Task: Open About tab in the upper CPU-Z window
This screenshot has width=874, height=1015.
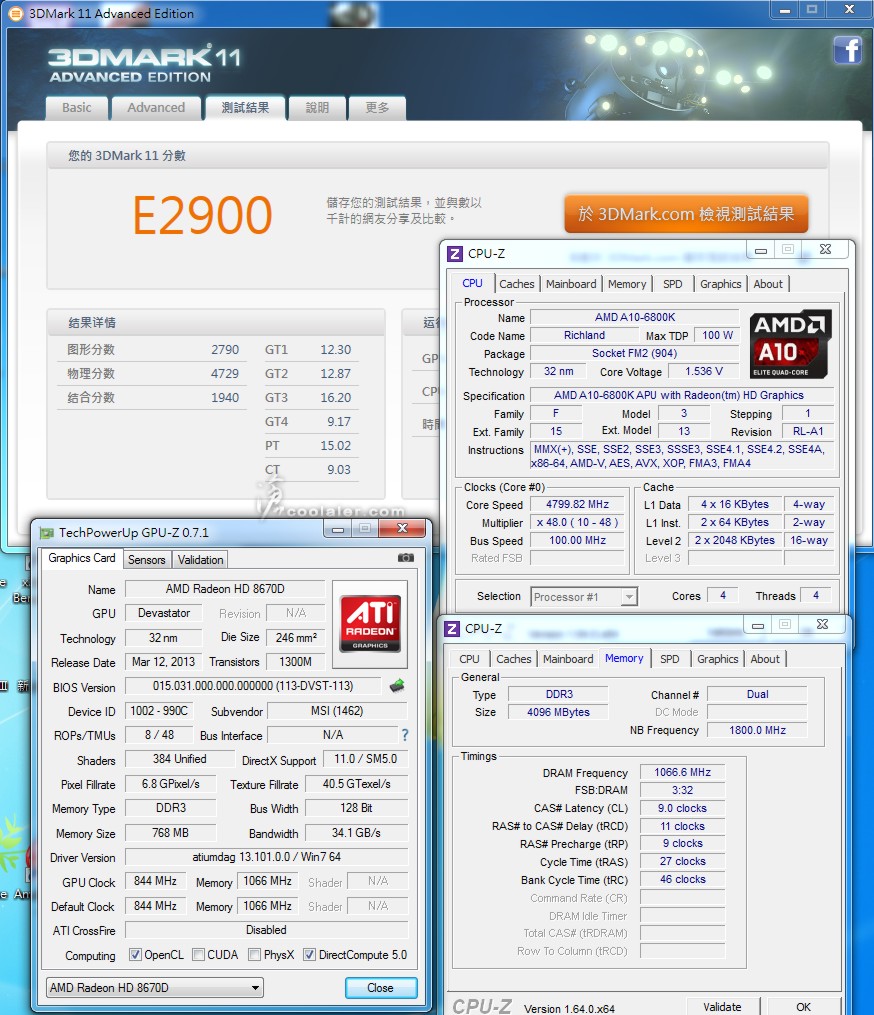Action: pos(768,284)
